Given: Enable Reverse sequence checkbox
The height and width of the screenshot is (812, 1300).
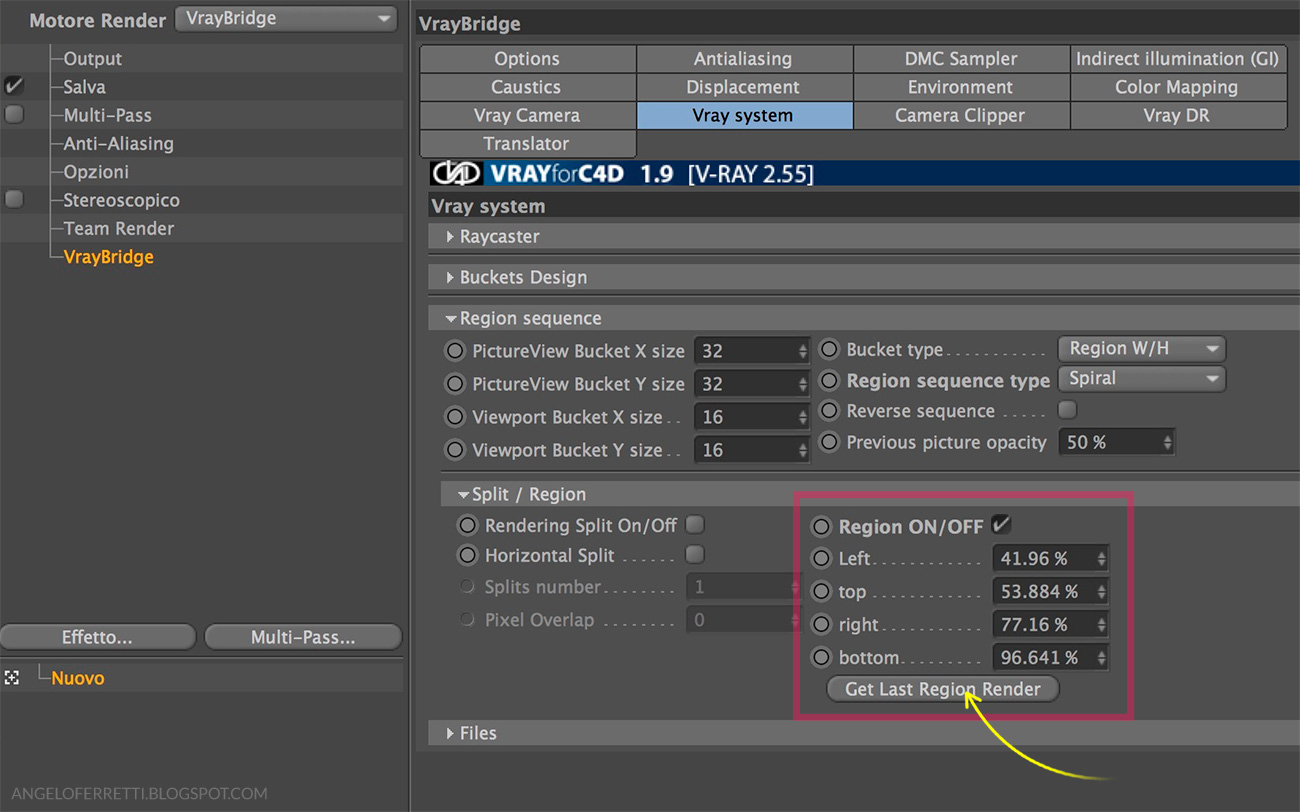Looking at the screenshot, I should click(x=1068, y=410).
